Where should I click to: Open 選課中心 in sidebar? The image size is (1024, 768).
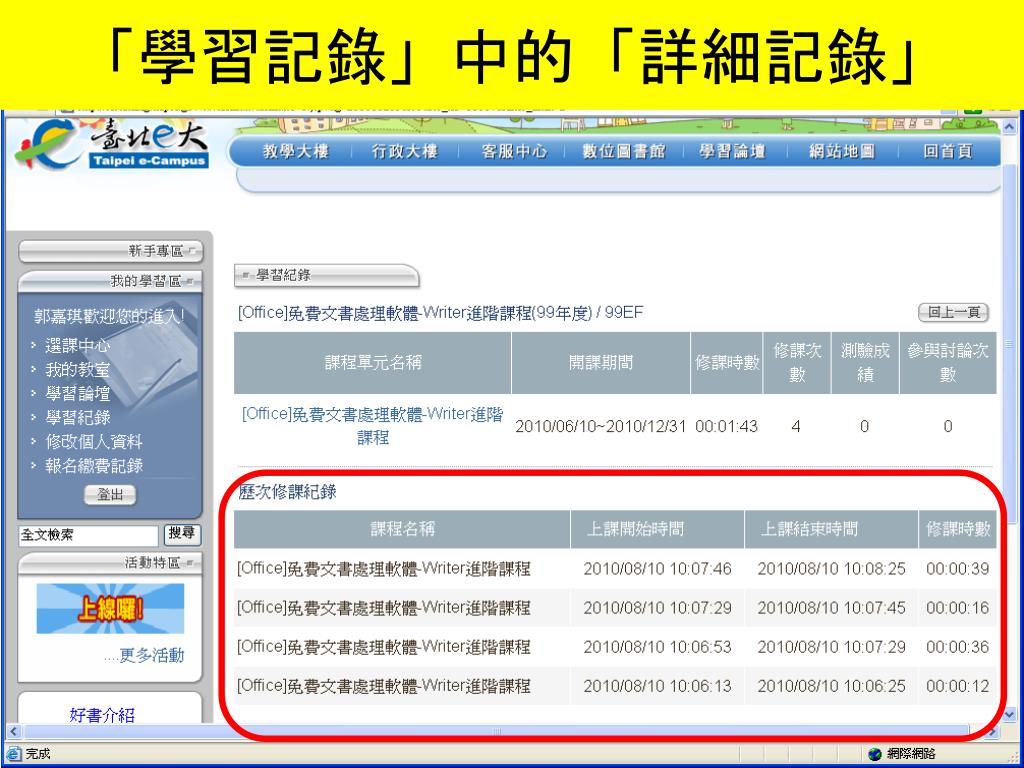pos(77,345)
